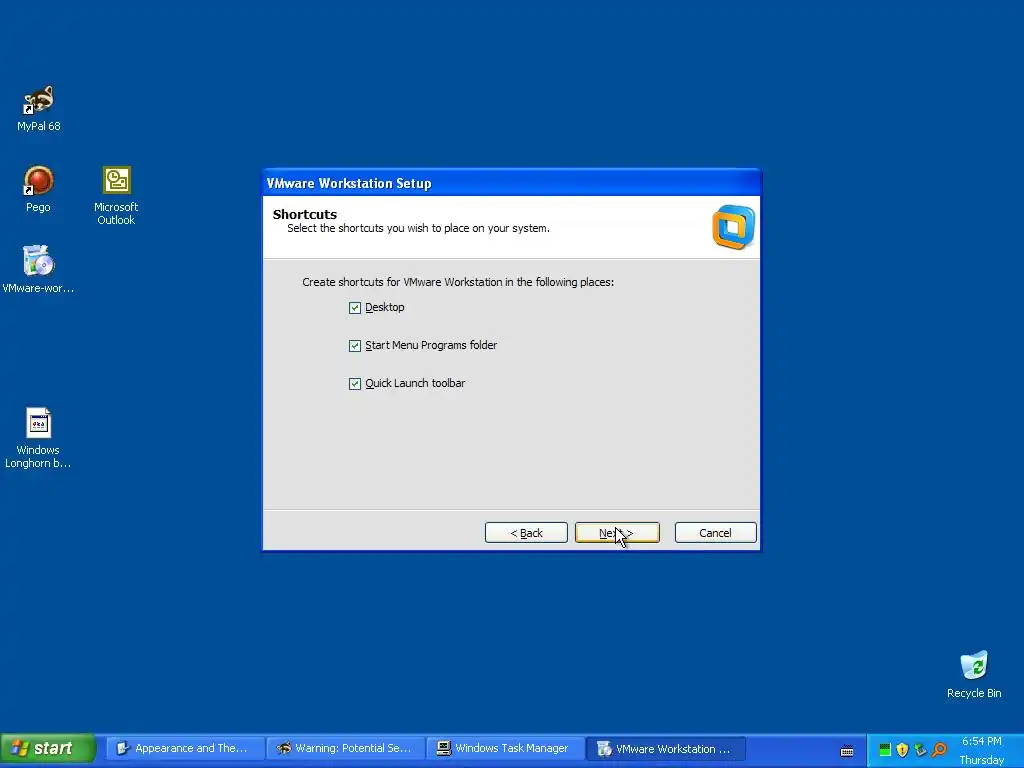Toggle the Quick Launch toolbar checkbox
1024x768 pixels.
click(355, 383)
